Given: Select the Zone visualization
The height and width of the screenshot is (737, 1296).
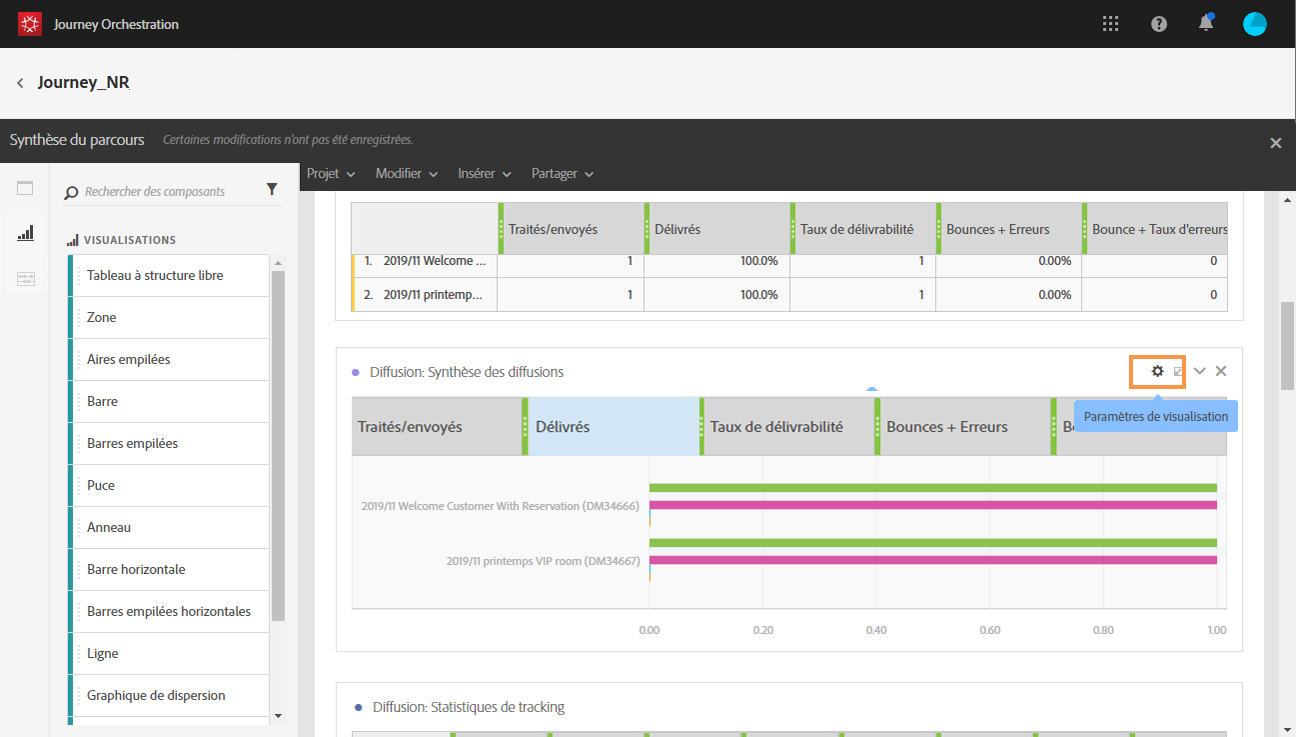Looking at the screenshot, I should (x=169, y=317).
